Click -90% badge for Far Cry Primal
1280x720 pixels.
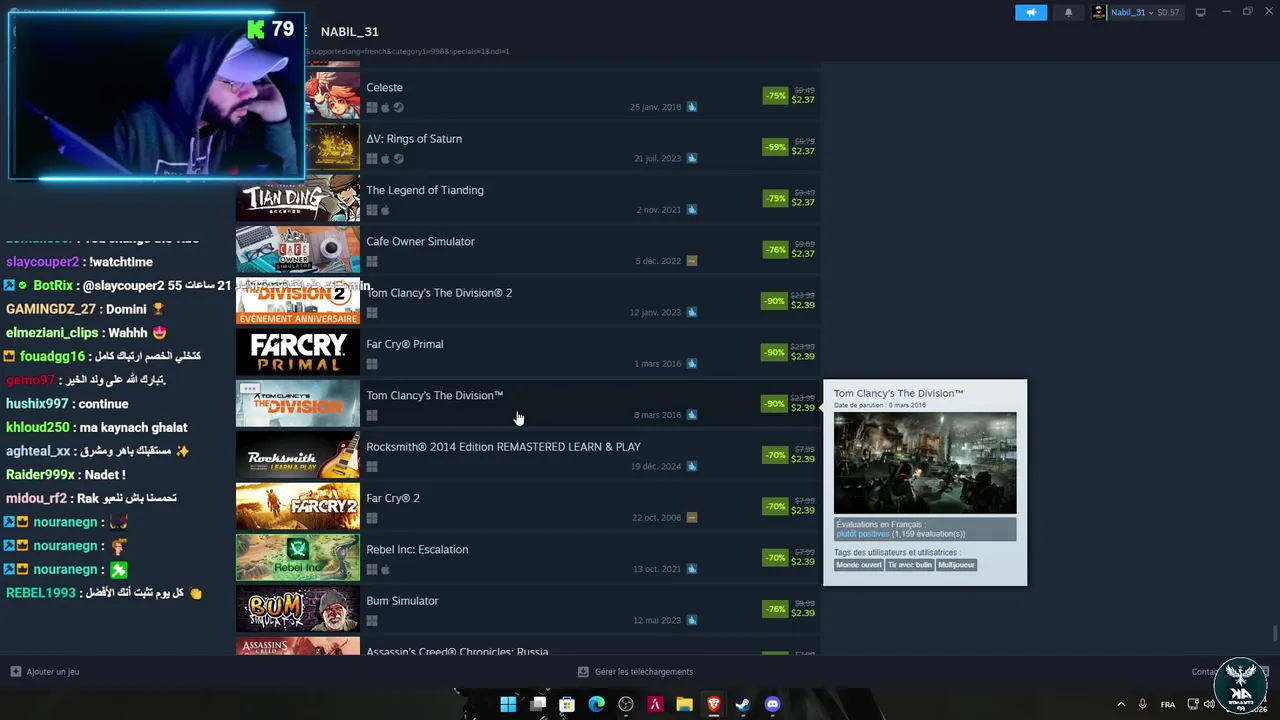tap(774, 352)
